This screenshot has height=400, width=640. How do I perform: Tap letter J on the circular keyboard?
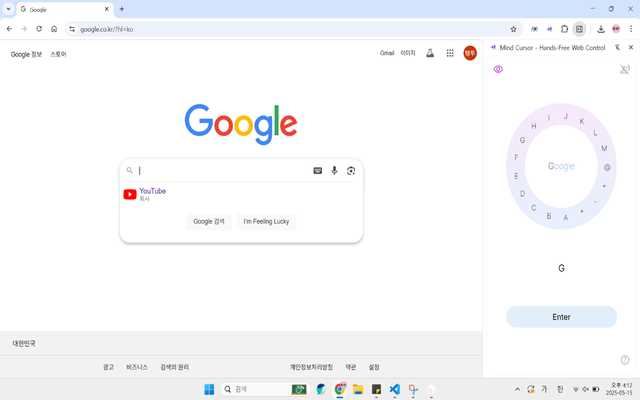click(x=566, y=116)
